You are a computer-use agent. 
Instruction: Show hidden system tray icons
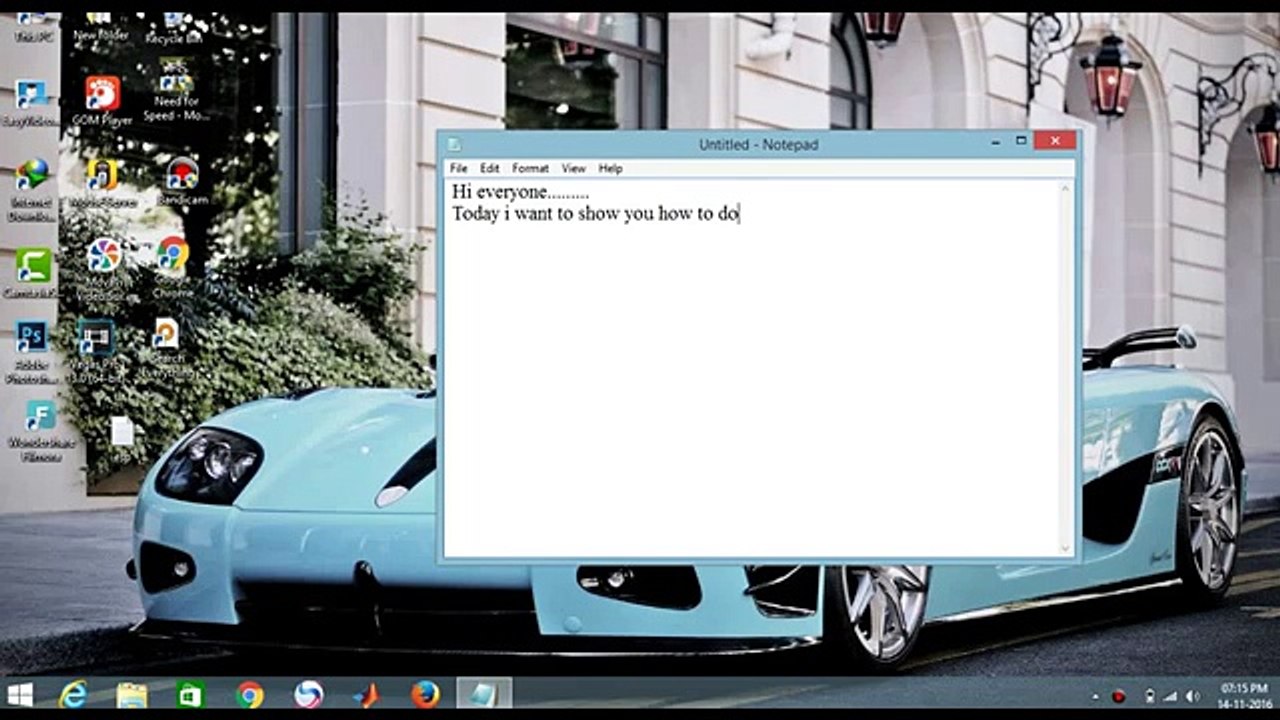point(1096,696)
